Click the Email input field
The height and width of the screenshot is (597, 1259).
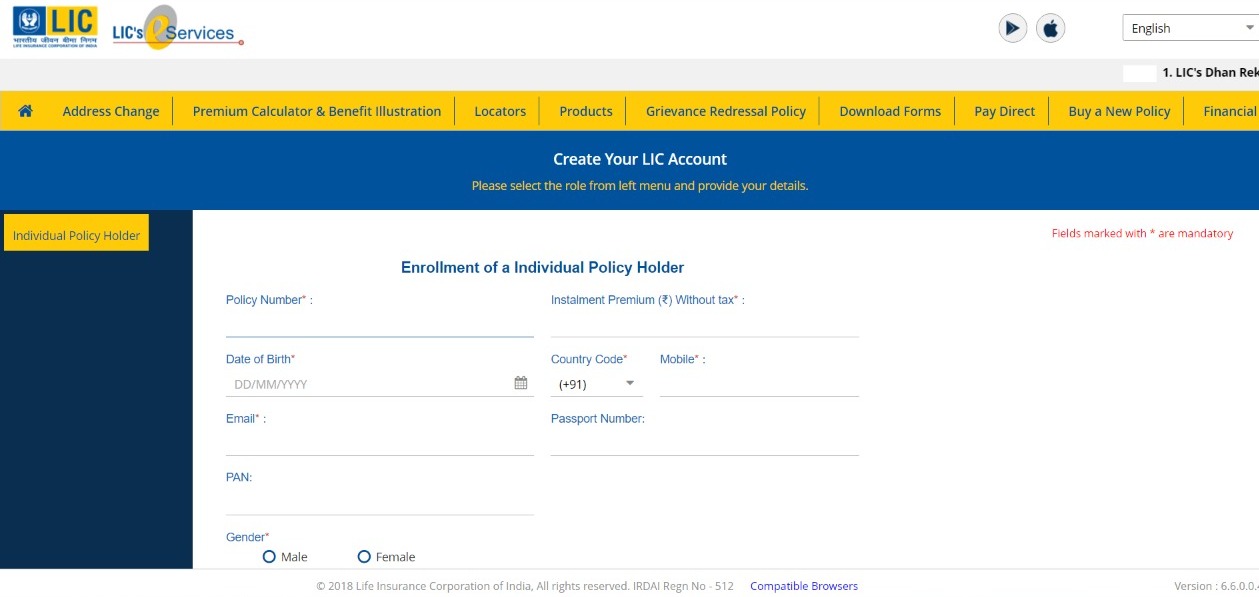pos(380,443)
